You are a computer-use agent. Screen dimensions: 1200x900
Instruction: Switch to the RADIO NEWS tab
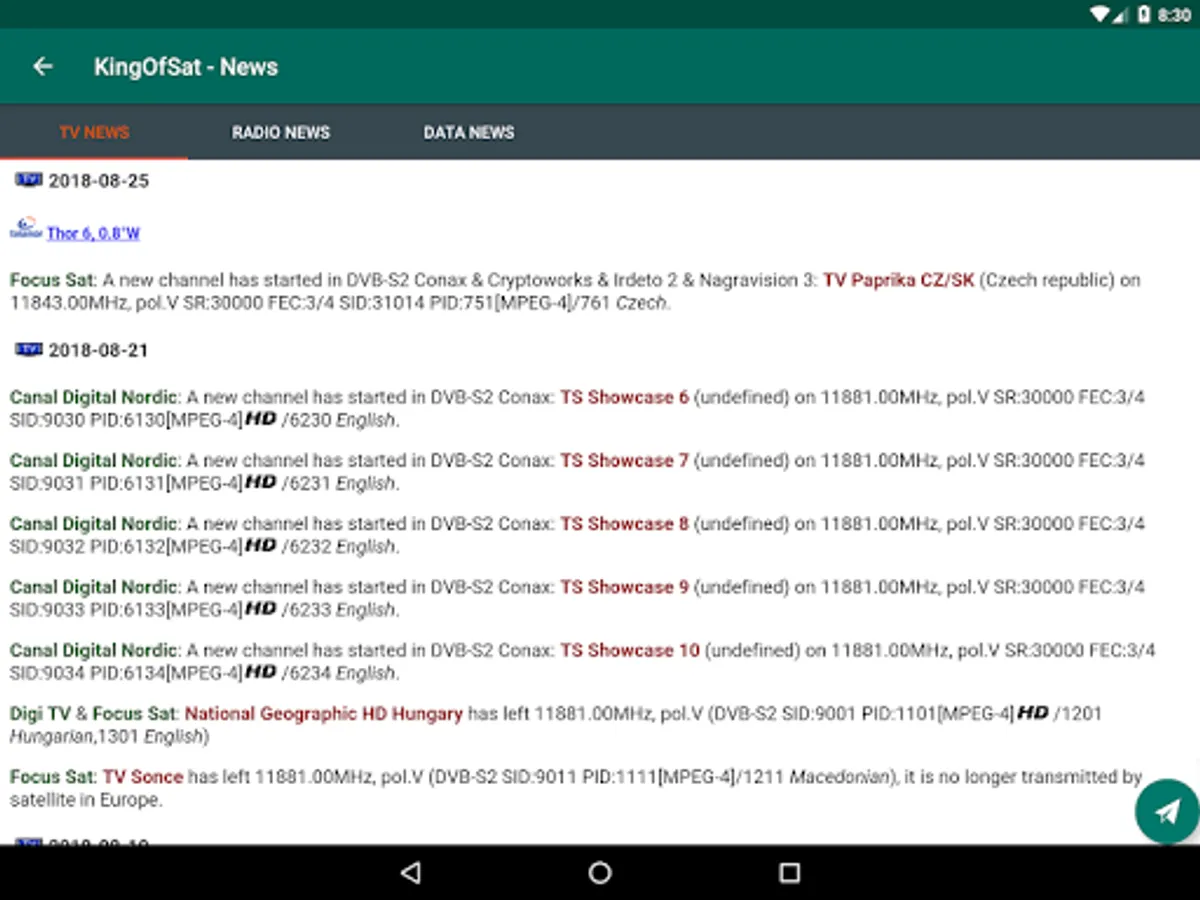pos(281,132)
